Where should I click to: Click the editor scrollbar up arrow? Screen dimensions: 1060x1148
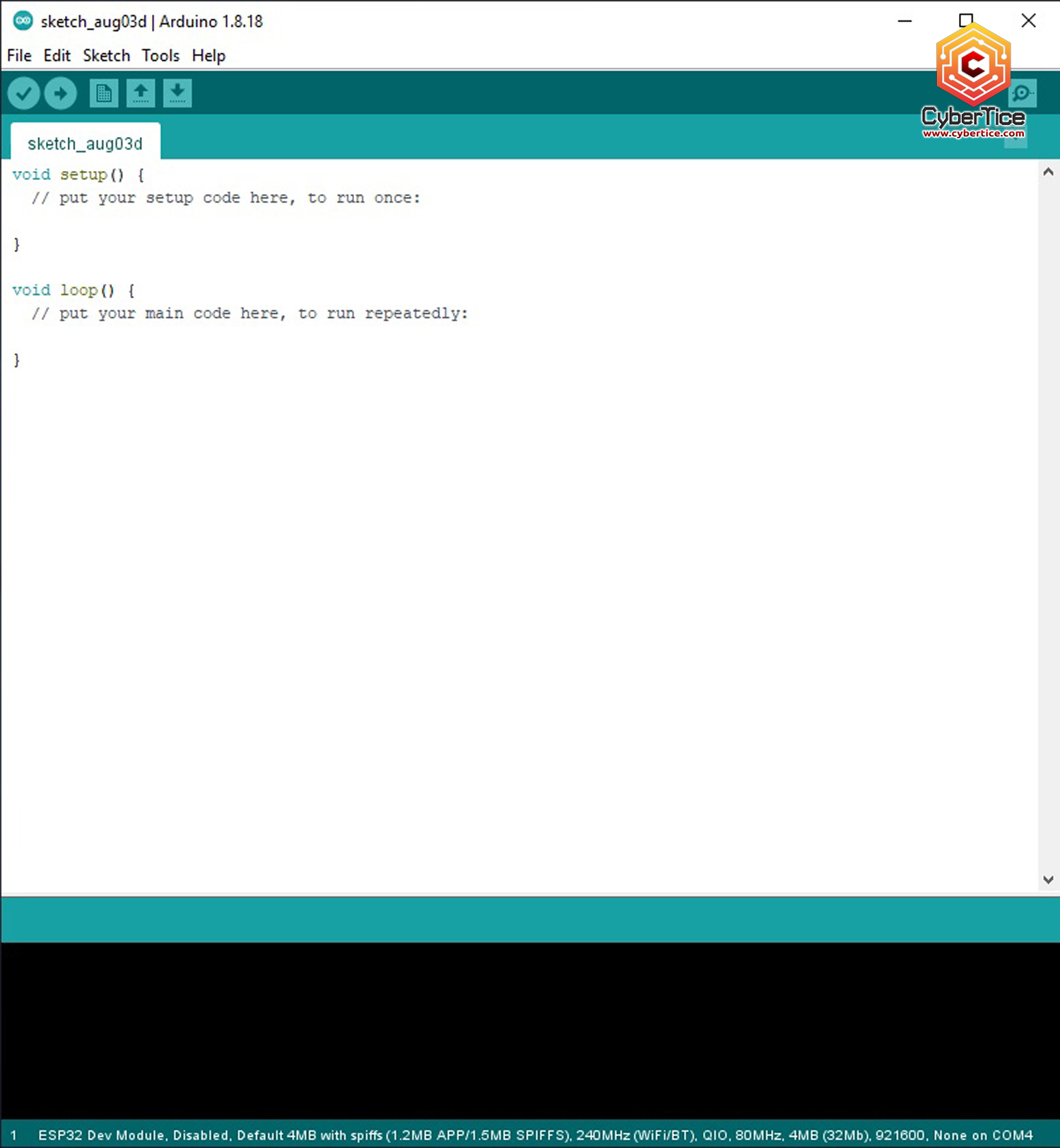point(1048,172)
